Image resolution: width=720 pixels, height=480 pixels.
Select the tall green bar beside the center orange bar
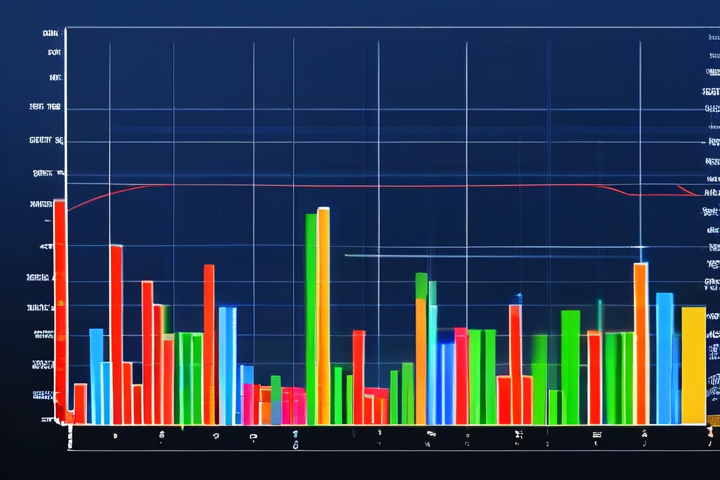point(311,320)
